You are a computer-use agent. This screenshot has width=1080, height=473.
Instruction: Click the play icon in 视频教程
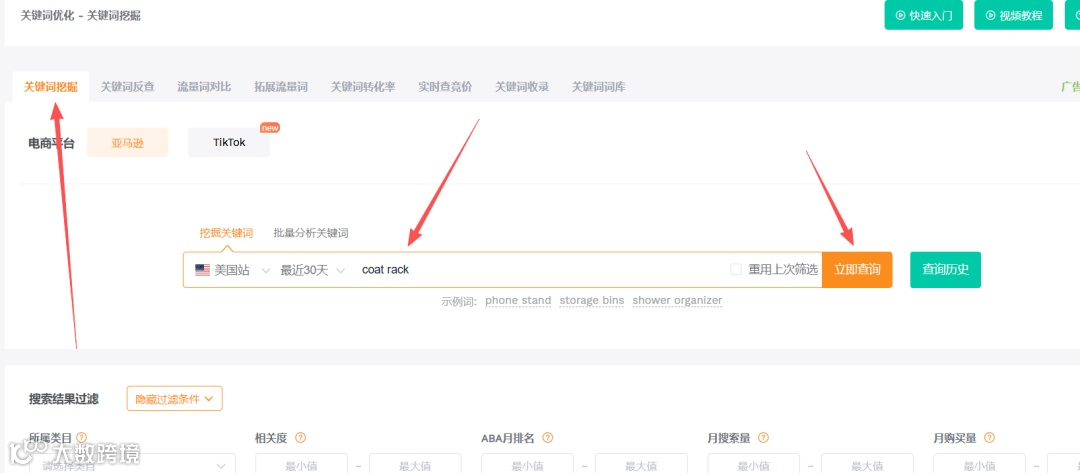pyautogui.click(x=990, y=15)
